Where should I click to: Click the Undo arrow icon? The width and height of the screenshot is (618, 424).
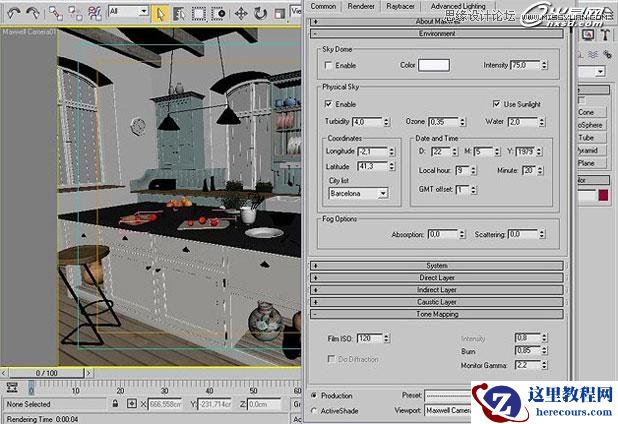click(14, 13)
